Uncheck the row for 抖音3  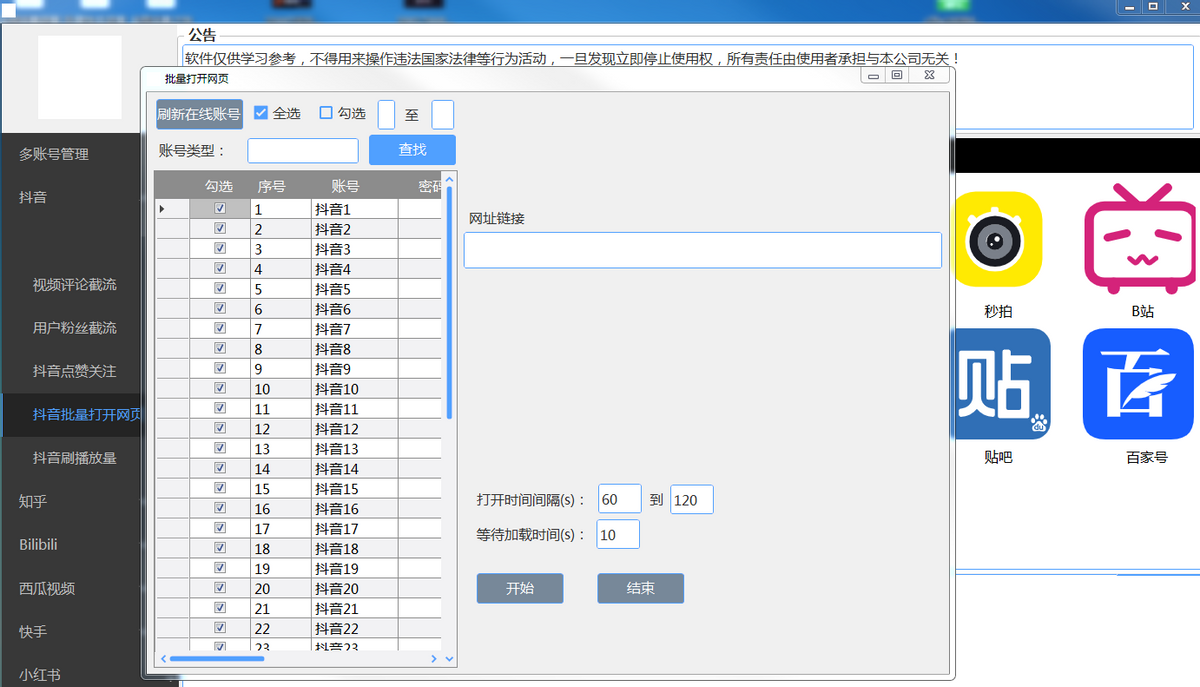coord(220,249)
